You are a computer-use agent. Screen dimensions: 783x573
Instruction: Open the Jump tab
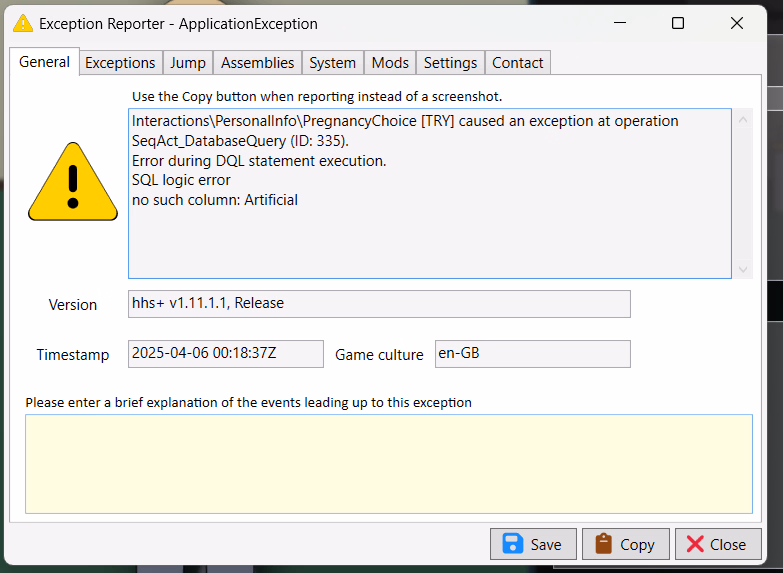tap(188, 62)
